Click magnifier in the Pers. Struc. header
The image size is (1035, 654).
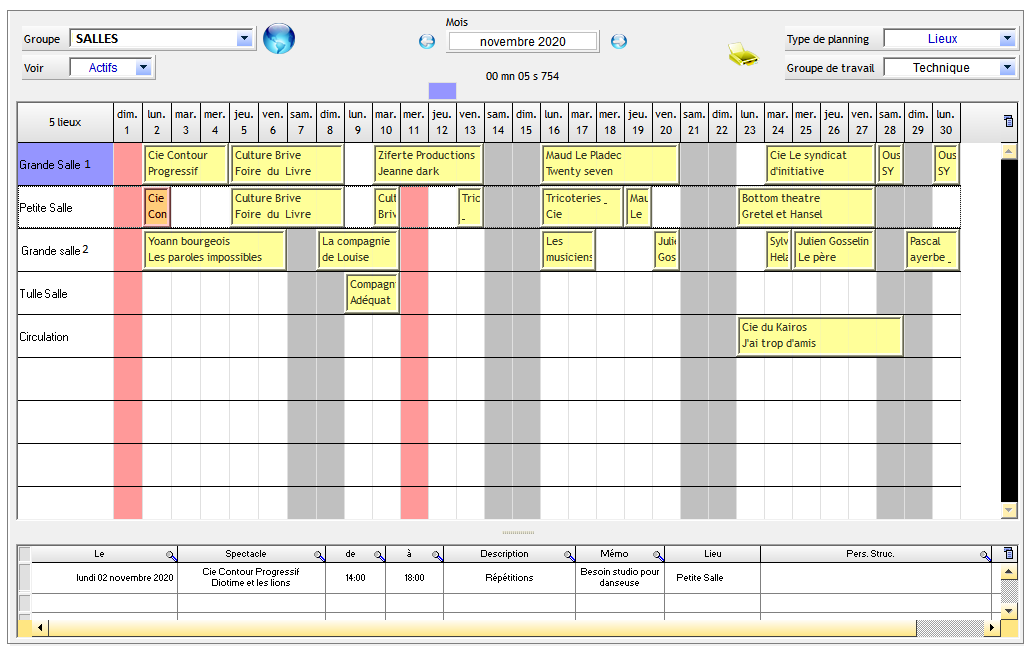[x=985, y=554]
